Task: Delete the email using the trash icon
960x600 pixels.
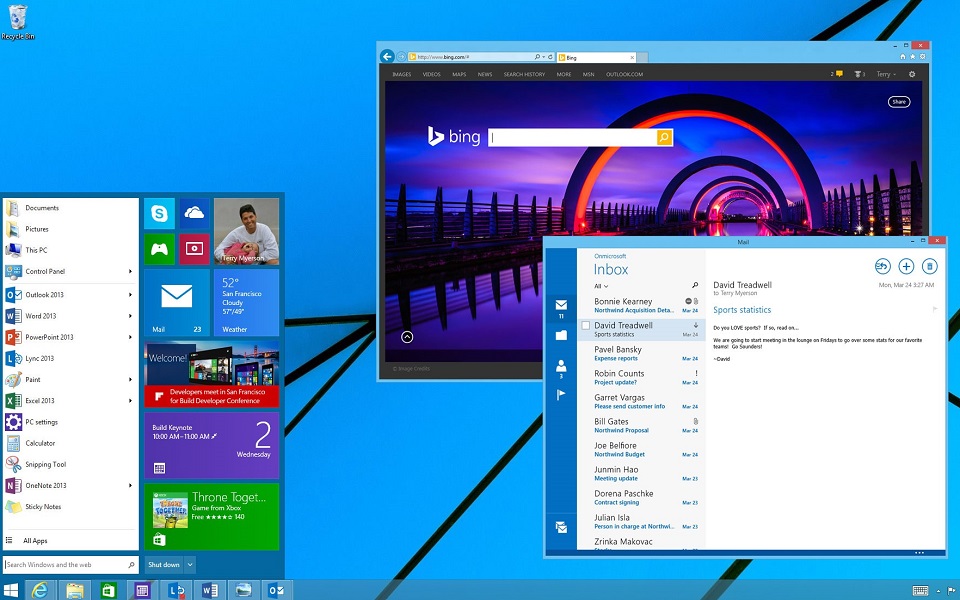Action: coord(930,266)
